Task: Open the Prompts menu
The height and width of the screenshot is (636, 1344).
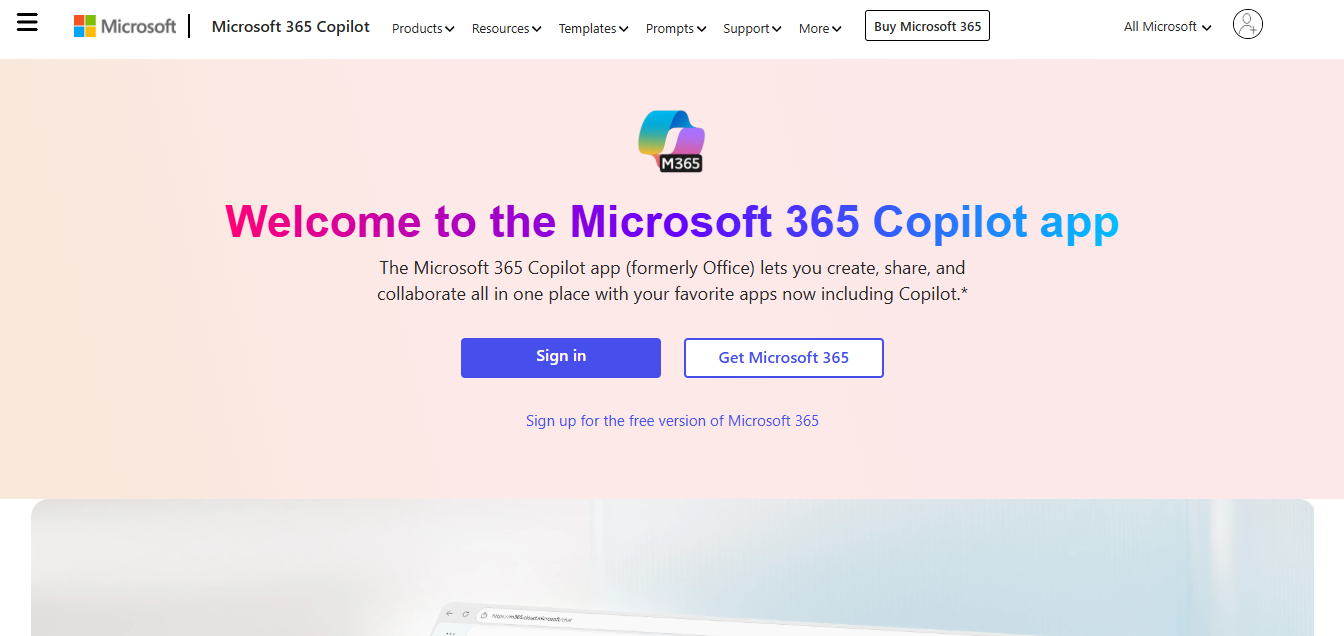Action: [x=676, y=28]
